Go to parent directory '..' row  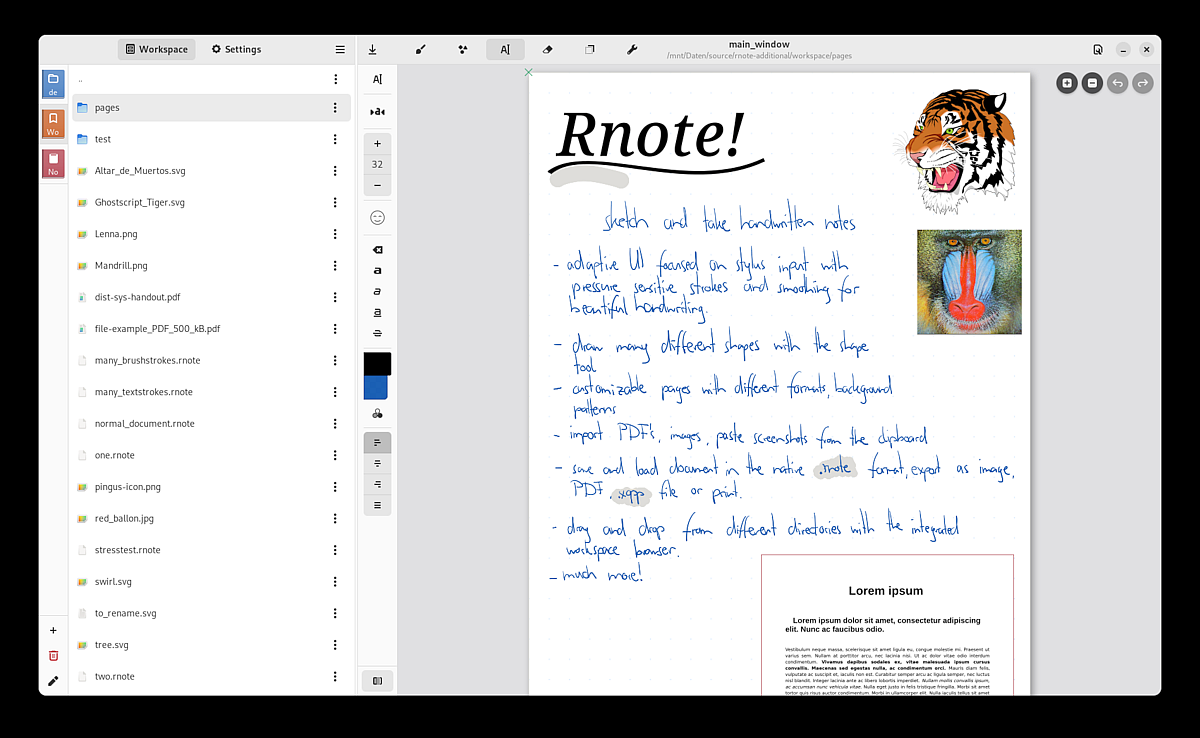pyautogui.click(x=211, y=79)
